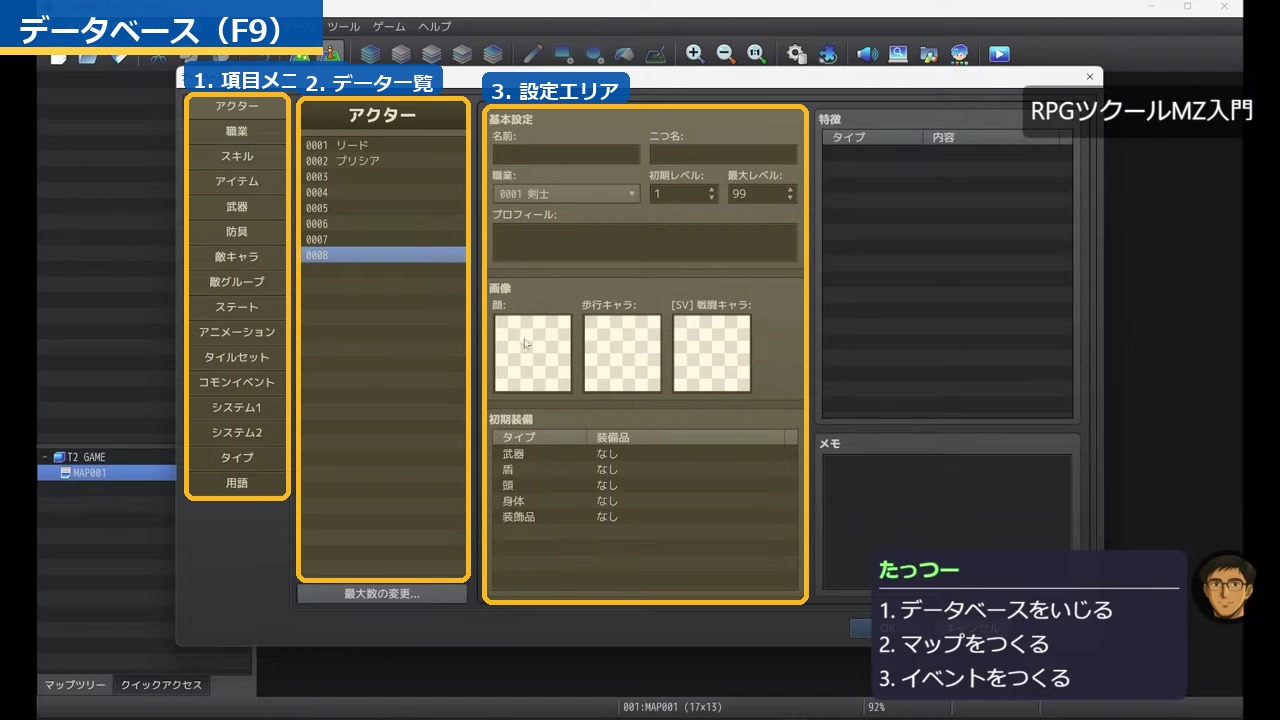1280x720 pixels.
Task: Select the コモンイベント database category
Action: [x=237, y=382]
